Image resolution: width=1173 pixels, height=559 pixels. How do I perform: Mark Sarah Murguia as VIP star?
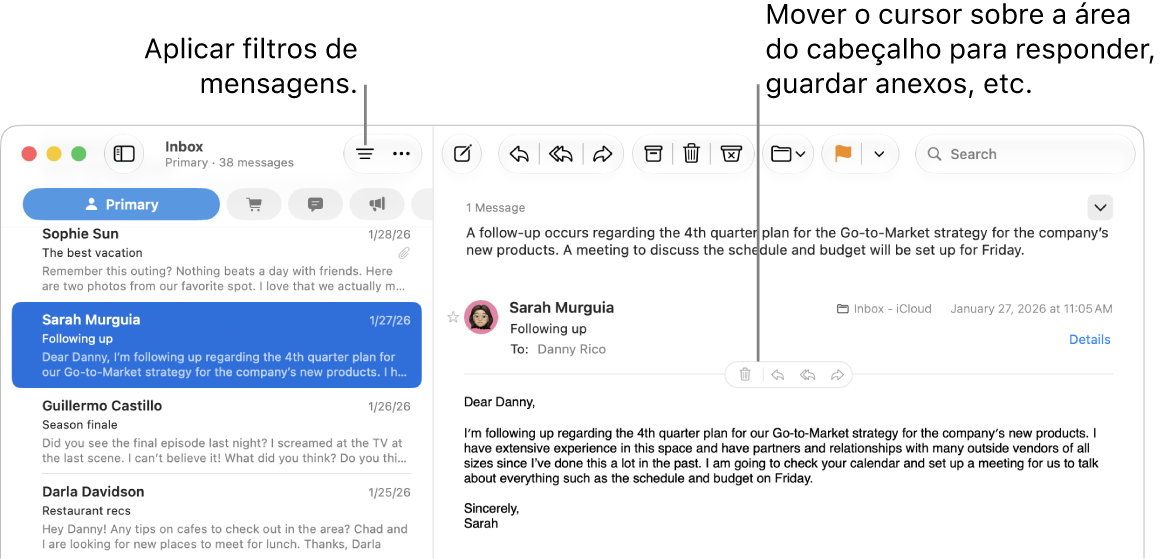pos(453,317)
